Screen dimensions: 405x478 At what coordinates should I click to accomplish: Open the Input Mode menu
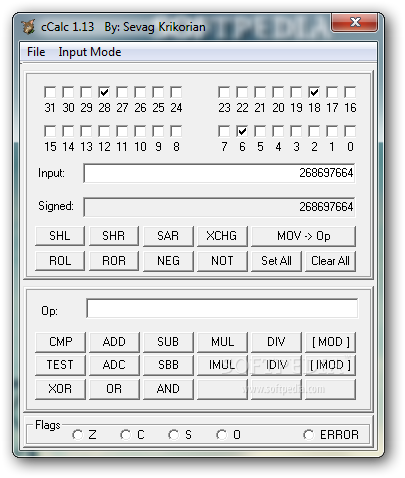[90, 52]
